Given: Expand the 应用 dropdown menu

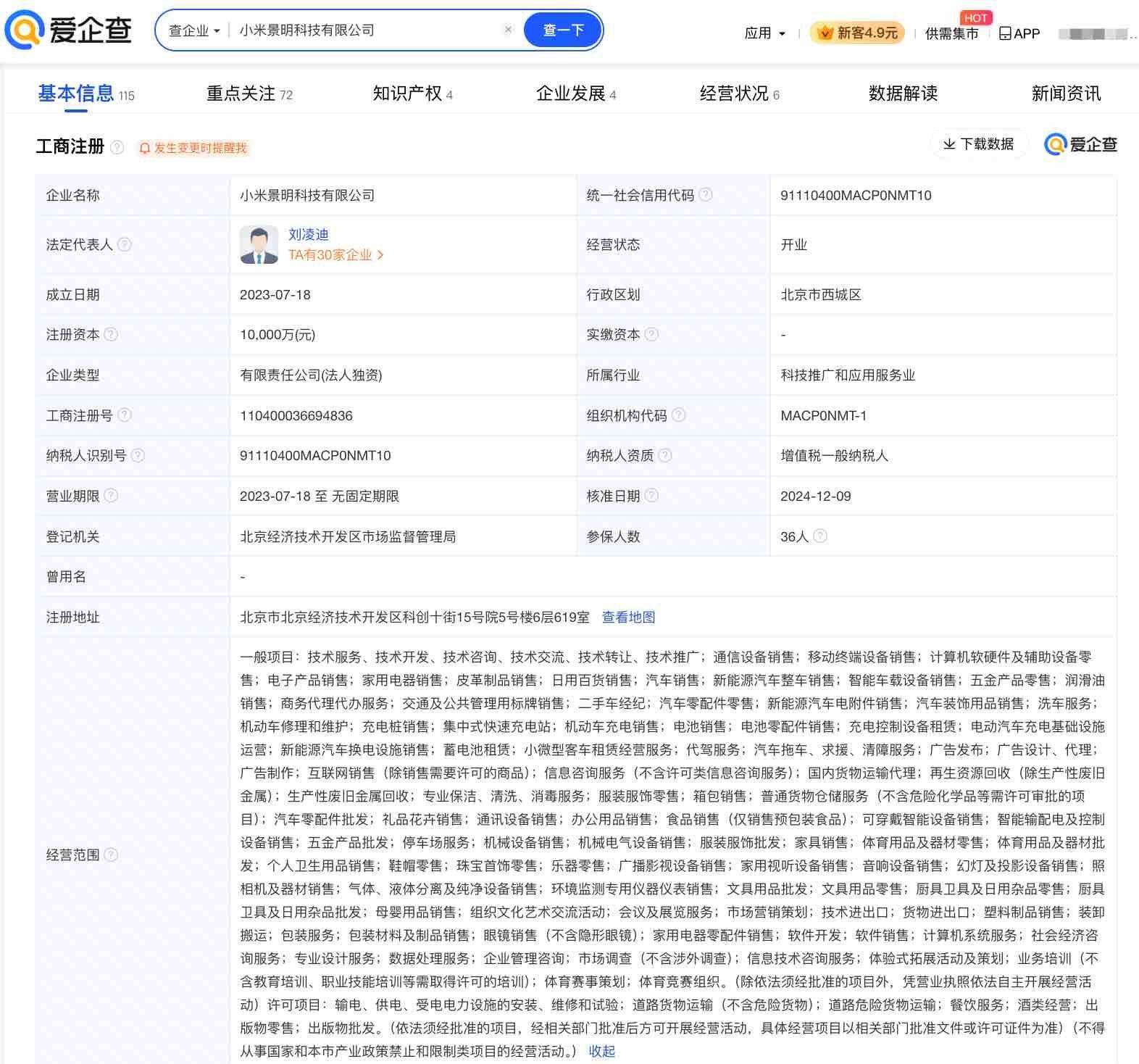Looking at the screenshot, I should tap(764, 33).
